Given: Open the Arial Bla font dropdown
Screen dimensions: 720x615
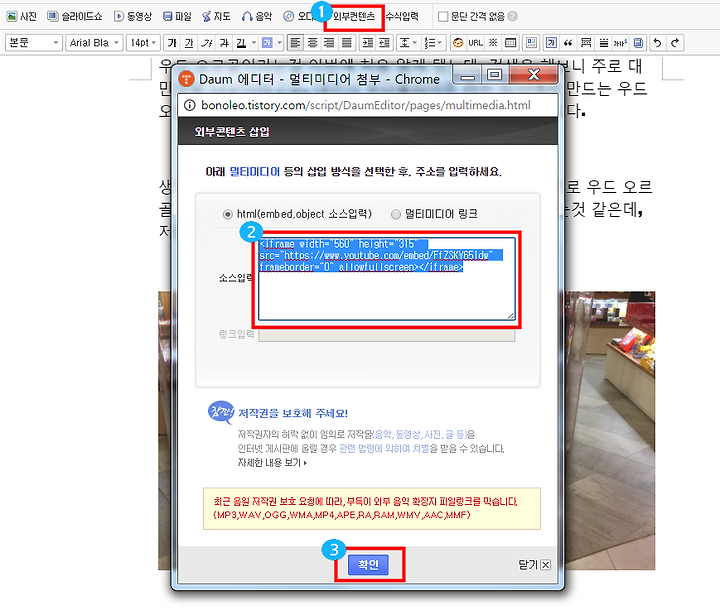Looking at the screenshot, I should (x=94, y=43).
